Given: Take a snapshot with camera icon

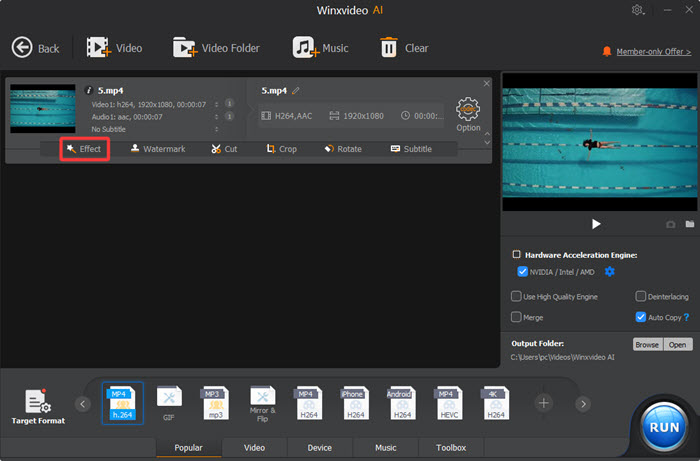Looking at the screenshot, I should tap(671, 224).
